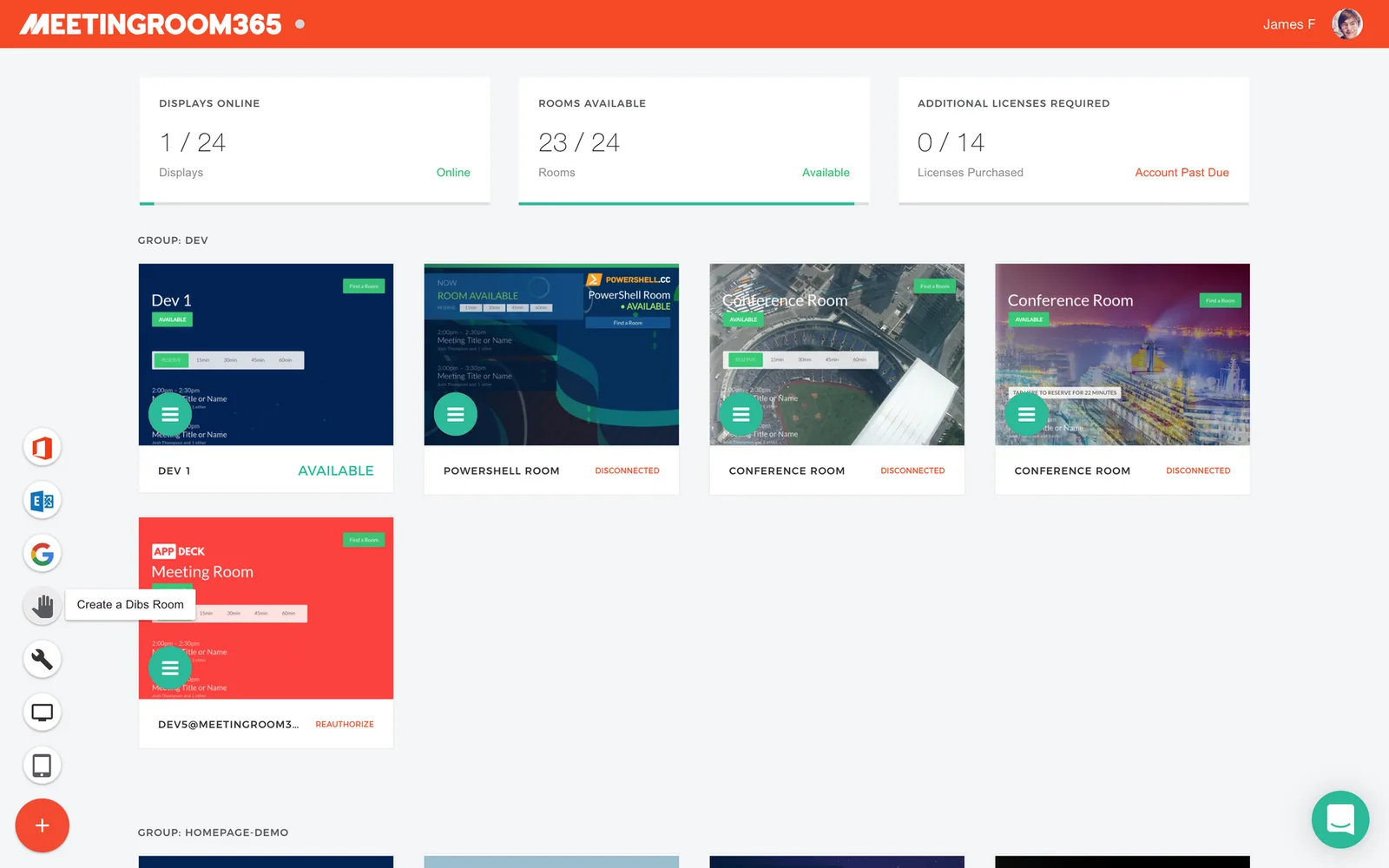The image size is (1389, 868).
Task: Click Find a Room in PowerShell preview
Action: pyautogui.click(x=628, y=323)
